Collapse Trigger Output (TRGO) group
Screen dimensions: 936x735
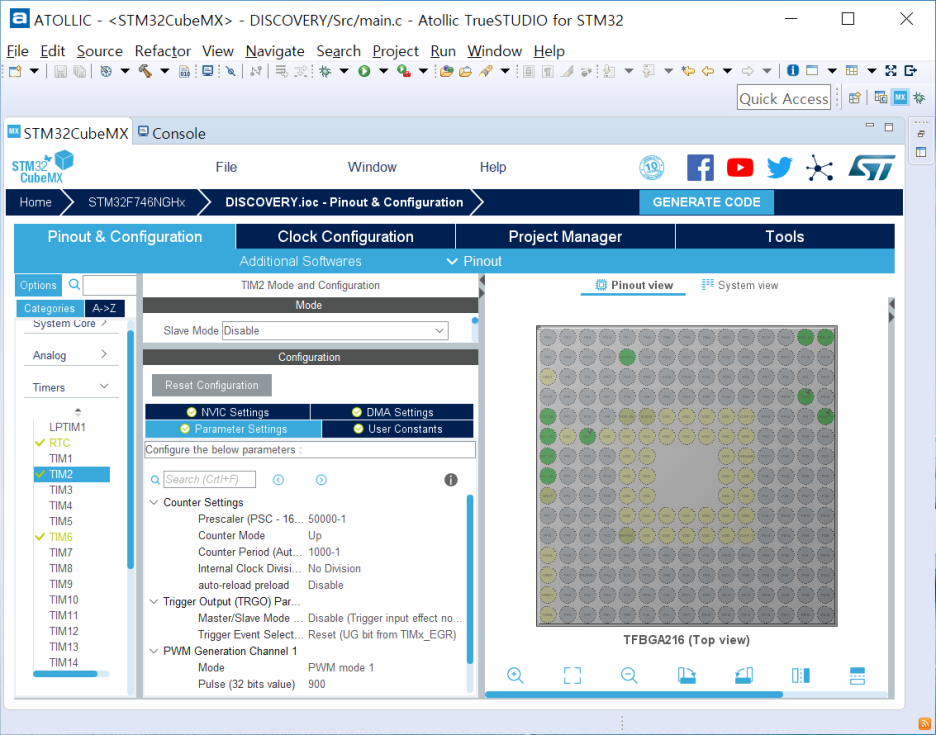point(154,601)
